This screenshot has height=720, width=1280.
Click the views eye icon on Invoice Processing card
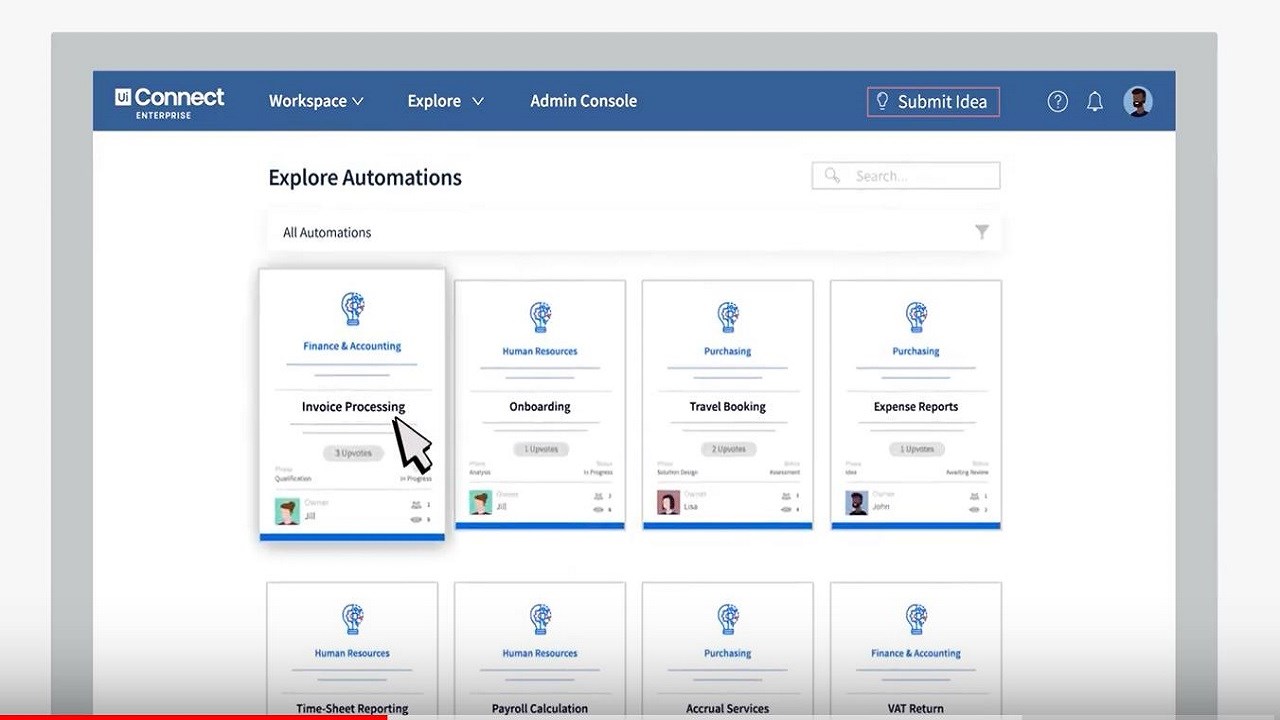[416, 520]
